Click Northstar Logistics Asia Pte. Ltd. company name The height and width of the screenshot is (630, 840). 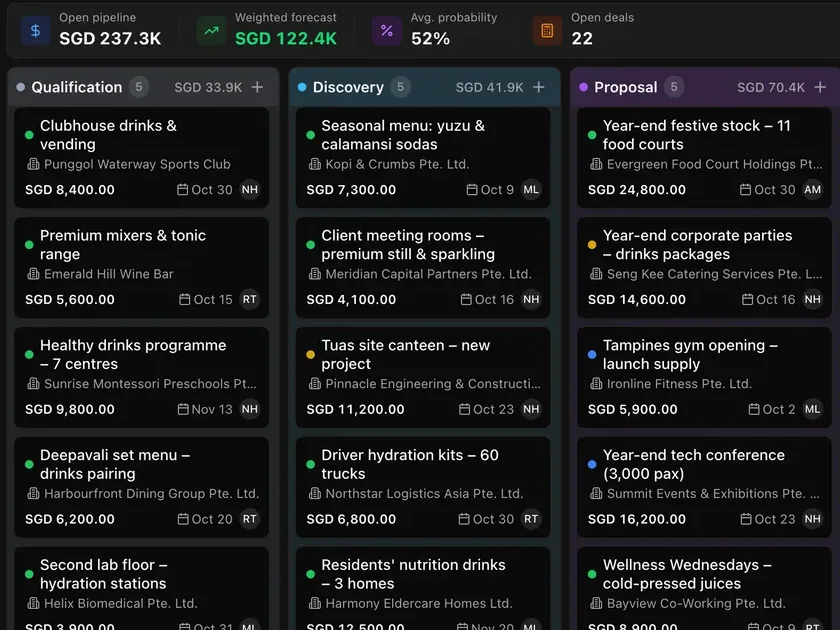(x=424, y=494)
